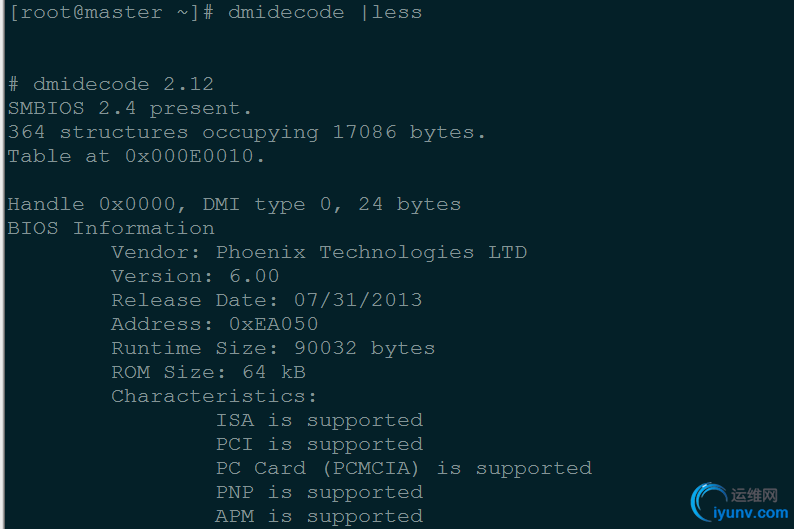Click the '364 structures occupying 17086 bytes' line
The width and height of the screenshot is (794, 529).
pyautogui.click(x=247, y=133)
